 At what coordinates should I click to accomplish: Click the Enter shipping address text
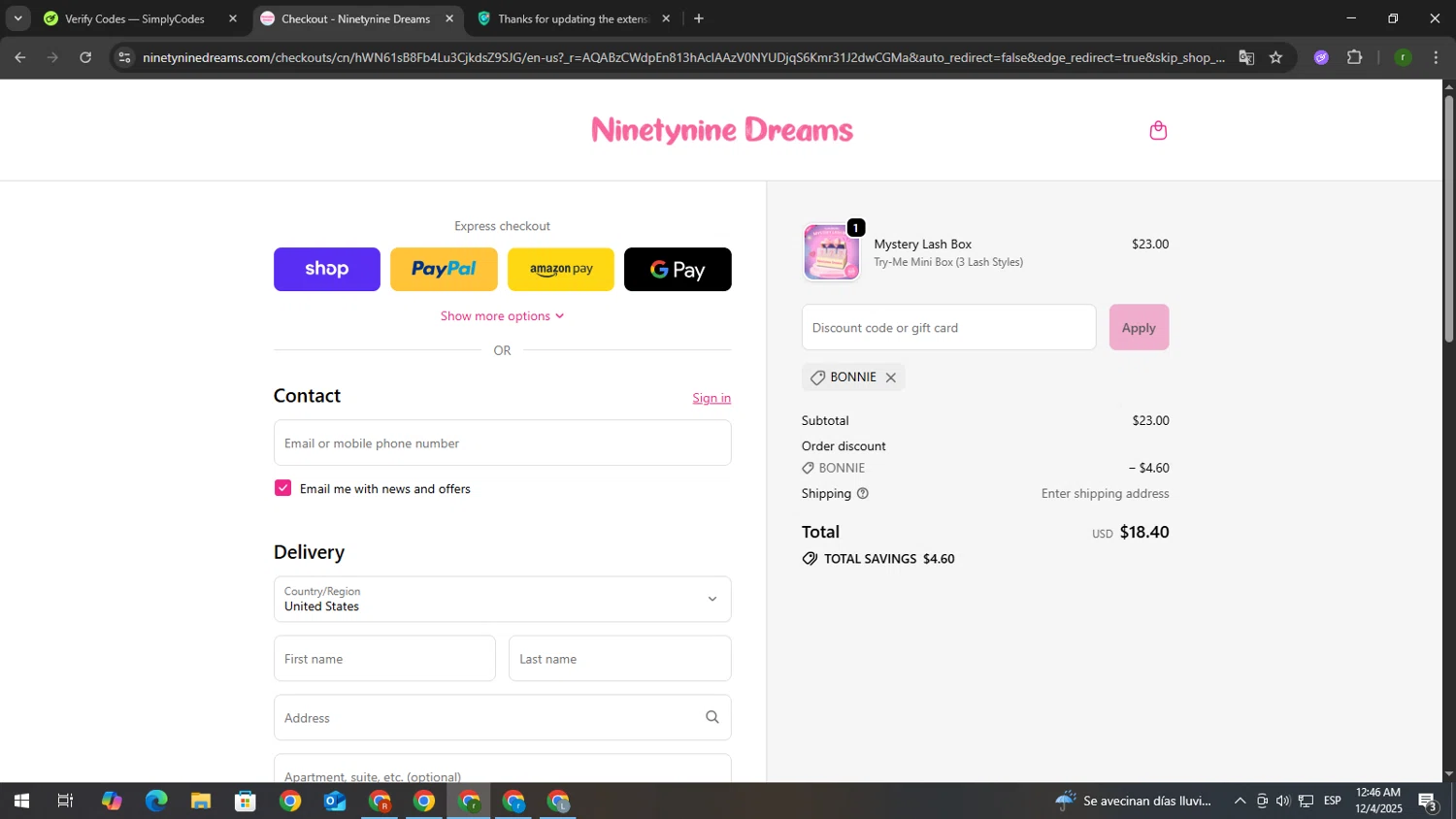pos(1105,494)
